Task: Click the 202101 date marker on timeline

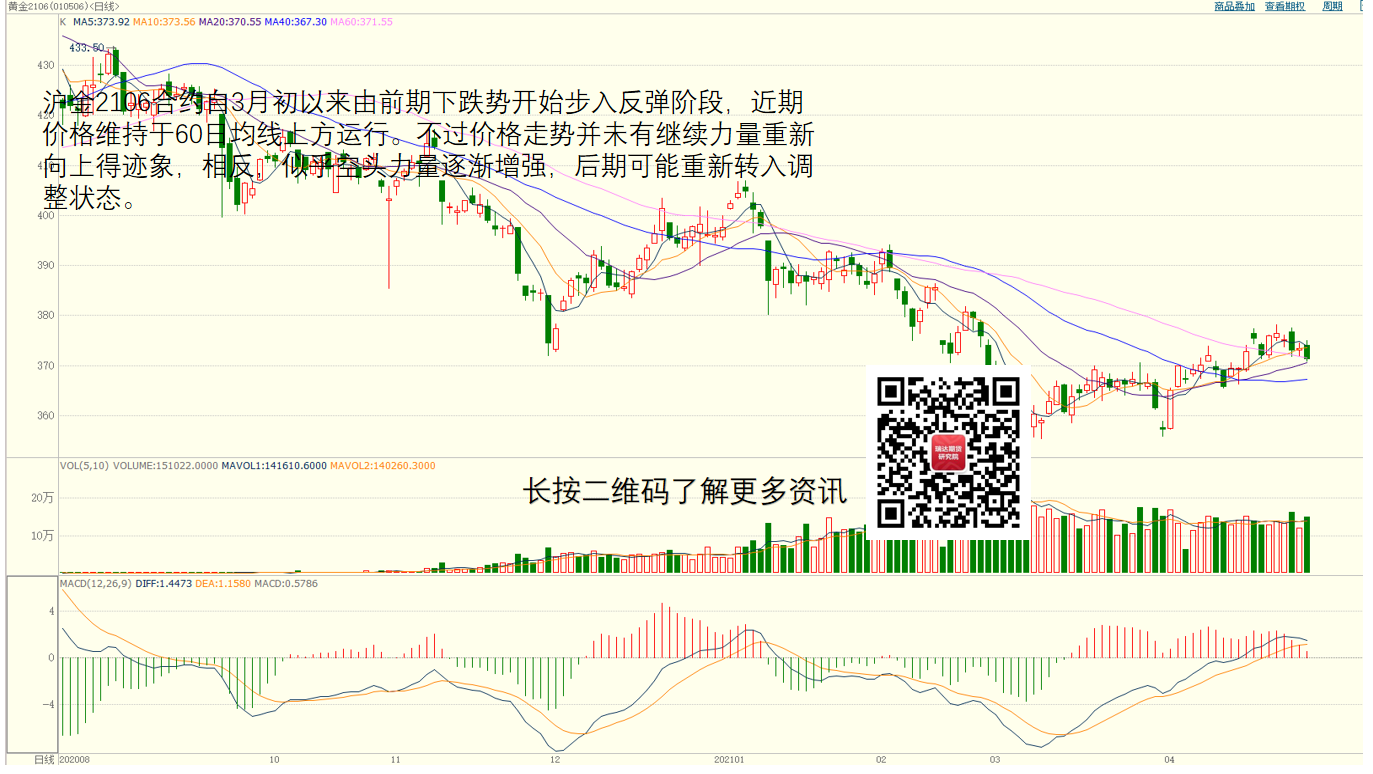Action: coord(730,760)
